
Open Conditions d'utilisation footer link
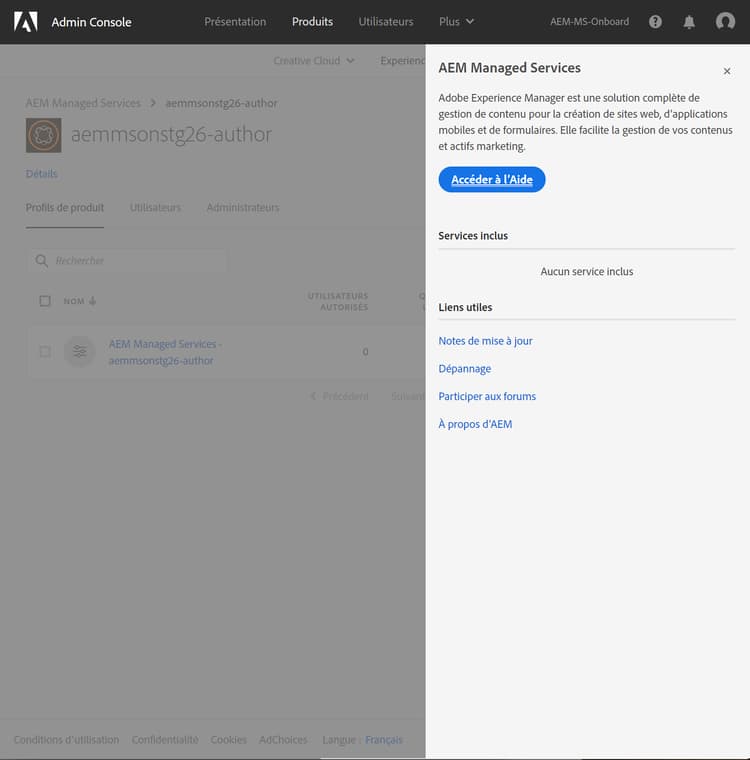pyautogui.click(x=66, y=740)
